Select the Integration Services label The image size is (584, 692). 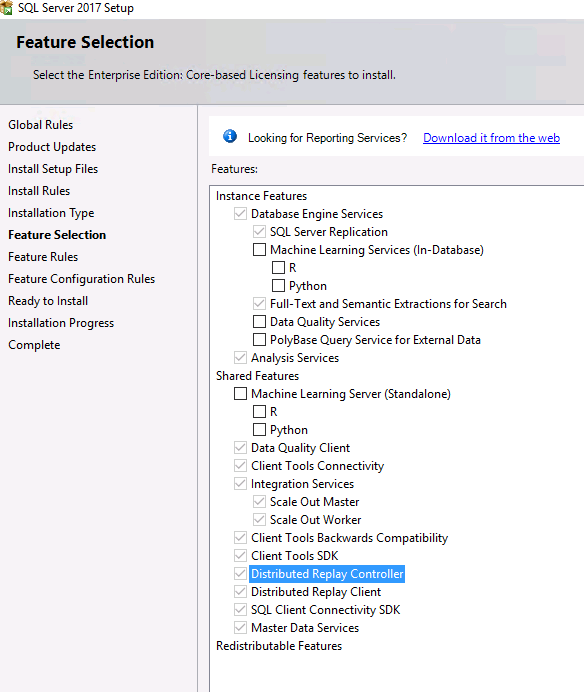pos(302,484)
